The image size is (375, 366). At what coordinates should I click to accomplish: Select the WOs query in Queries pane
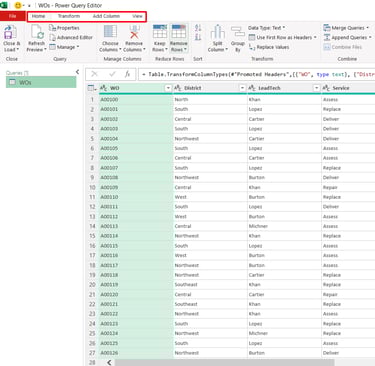pyautogui.click(x=41, y=82)
